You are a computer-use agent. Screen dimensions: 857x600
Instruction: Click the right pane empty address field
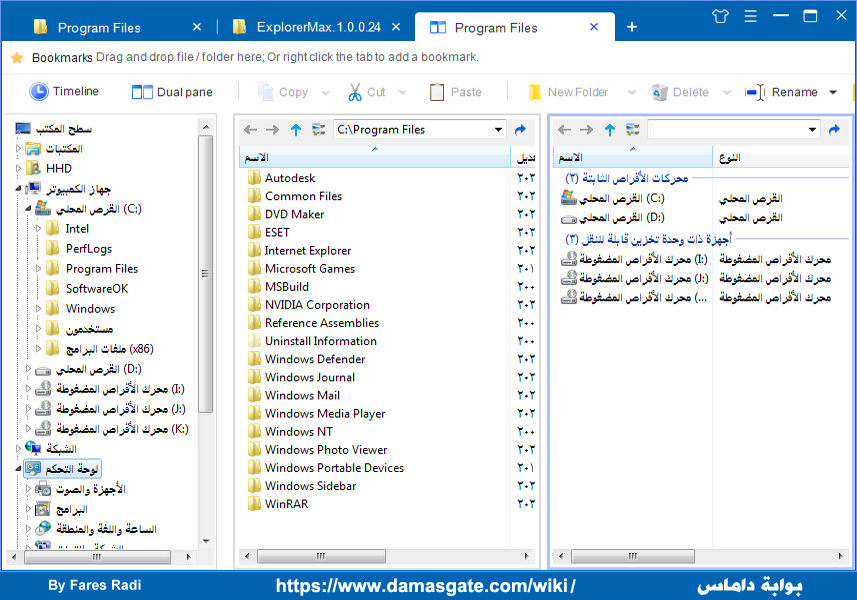click(x=727, y=130)
